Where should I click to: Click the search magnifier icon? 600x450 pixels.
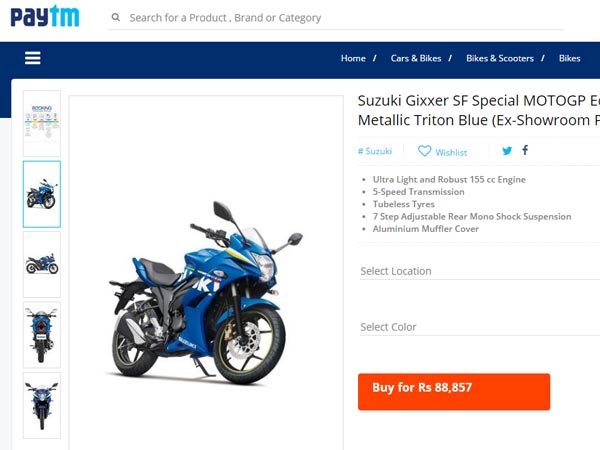[116, 17]
